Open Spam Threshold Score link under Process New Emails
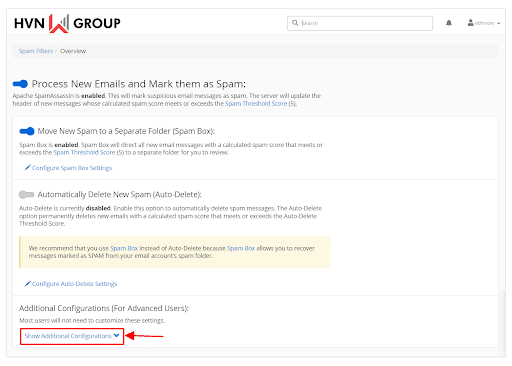 pos(256,104)
